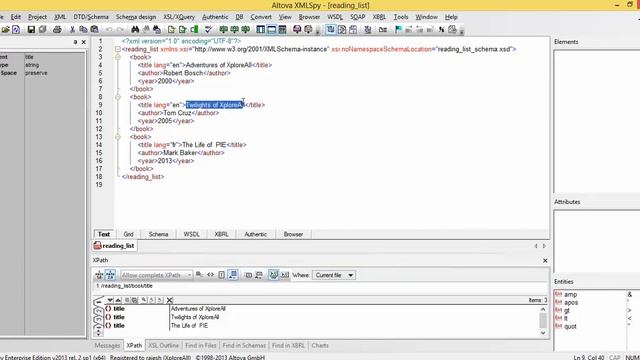Screen dimensions: 640x360
Task: Click the show header <> icon in XPath toolbar
Action: click(210, 275)
